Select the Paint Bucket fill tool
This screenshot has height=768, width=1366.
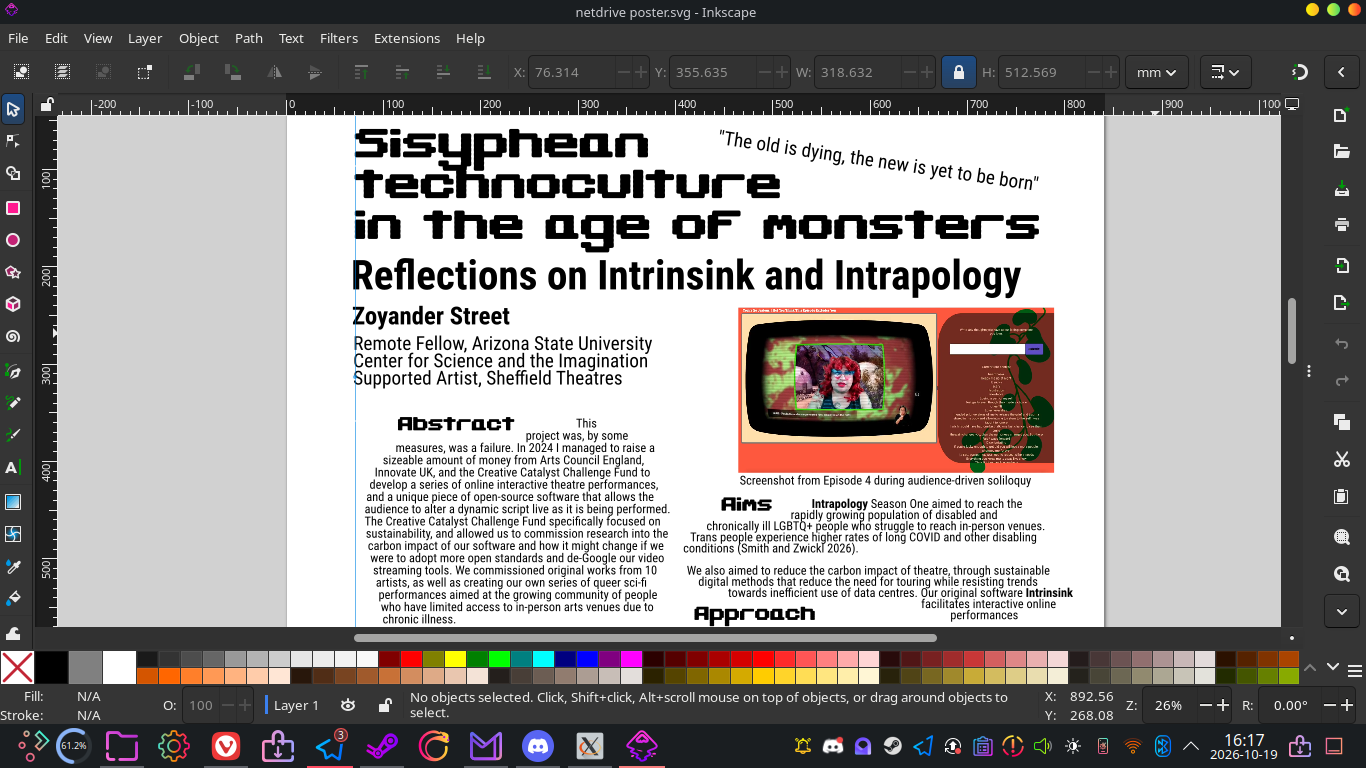pos(13,599)
